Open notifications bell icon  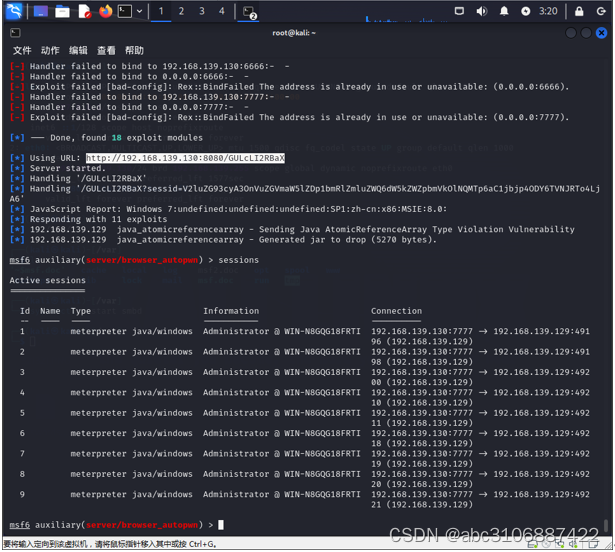pos(504,11)
